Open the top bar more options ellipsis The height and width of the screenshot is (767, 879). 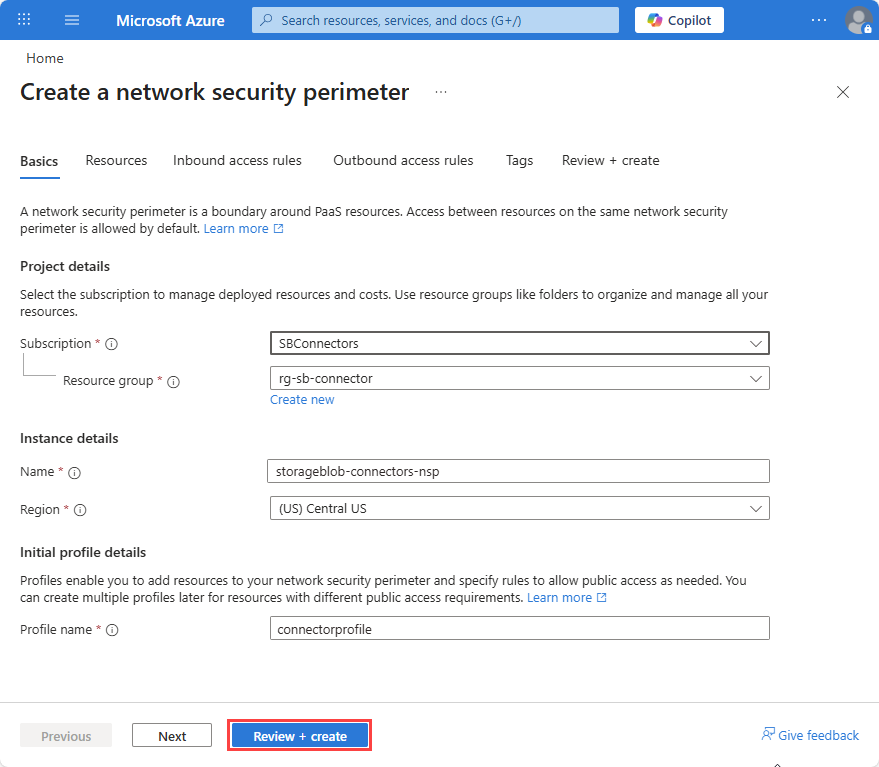point(818,20)
